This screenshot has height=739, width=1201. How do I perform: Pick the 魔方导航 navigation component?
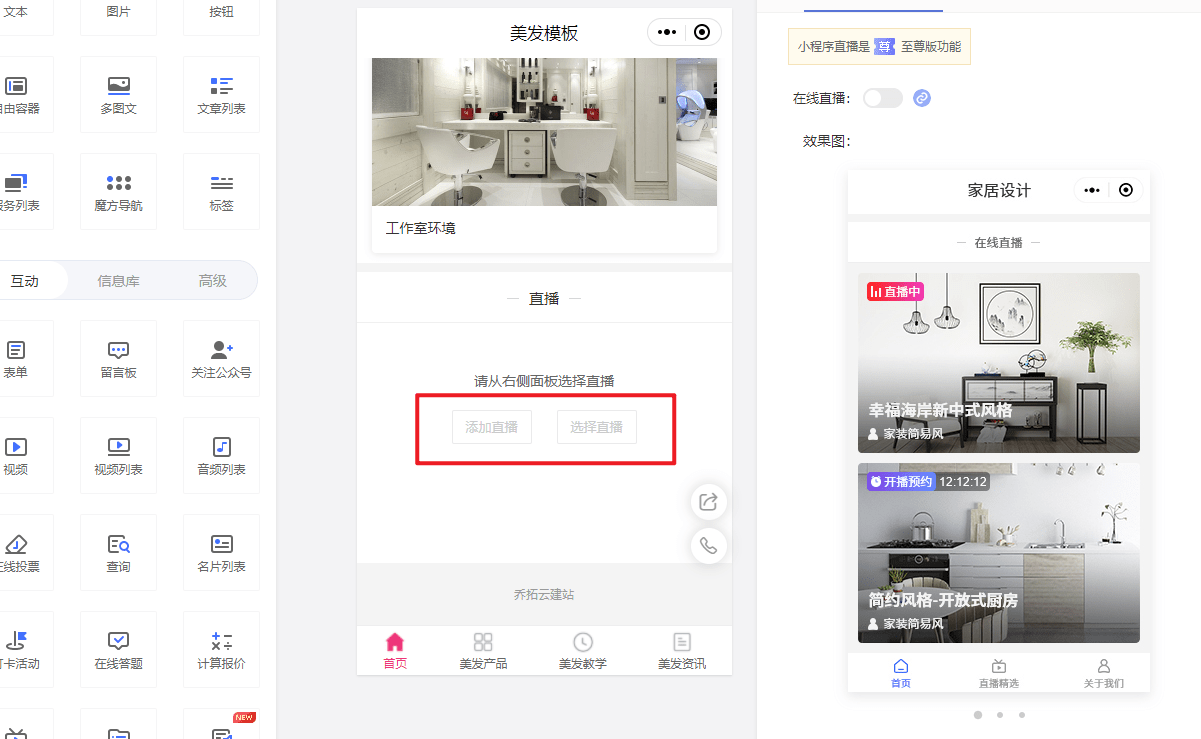pyautogui.click(x=118, y=191)
